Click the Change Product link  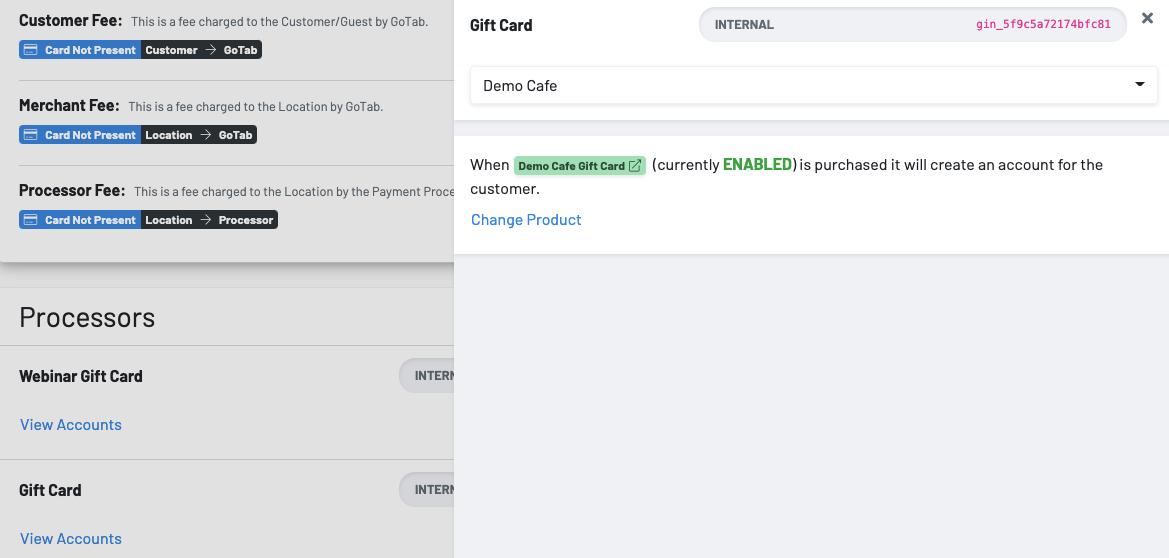[x=526, y=220]
